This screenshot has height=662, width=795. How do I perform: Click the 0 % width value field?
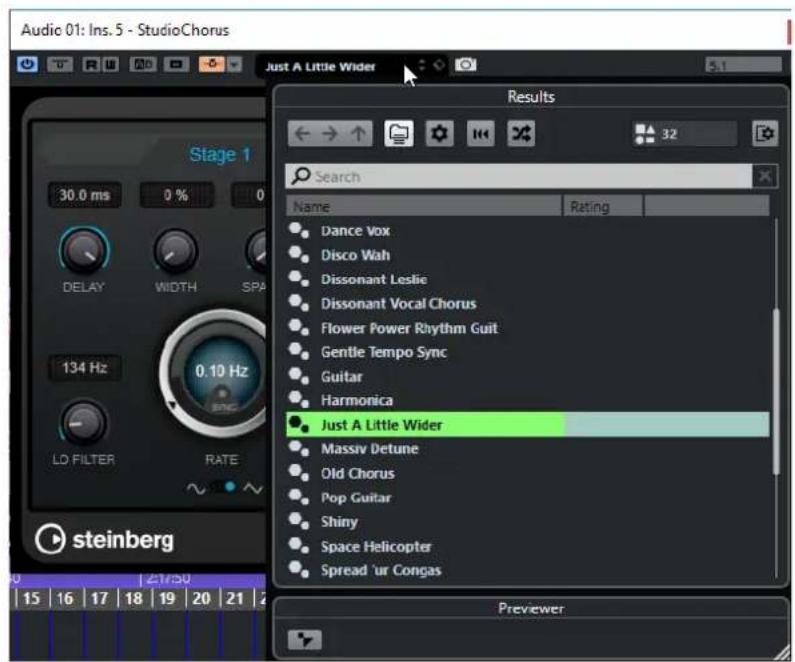[x=176, y=195]
